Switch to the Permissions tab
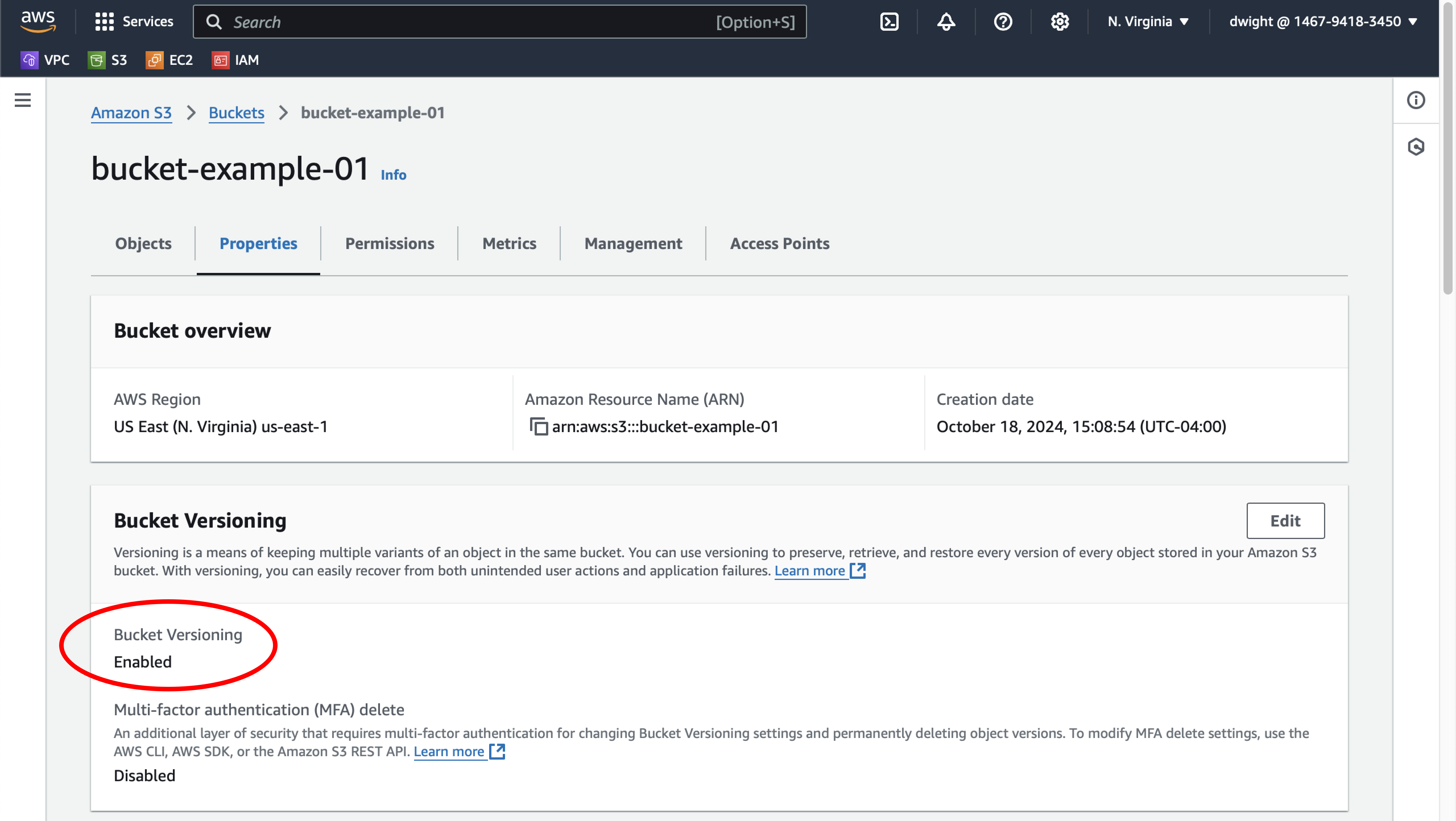The image size is (1456, 821). pos(389,244)
